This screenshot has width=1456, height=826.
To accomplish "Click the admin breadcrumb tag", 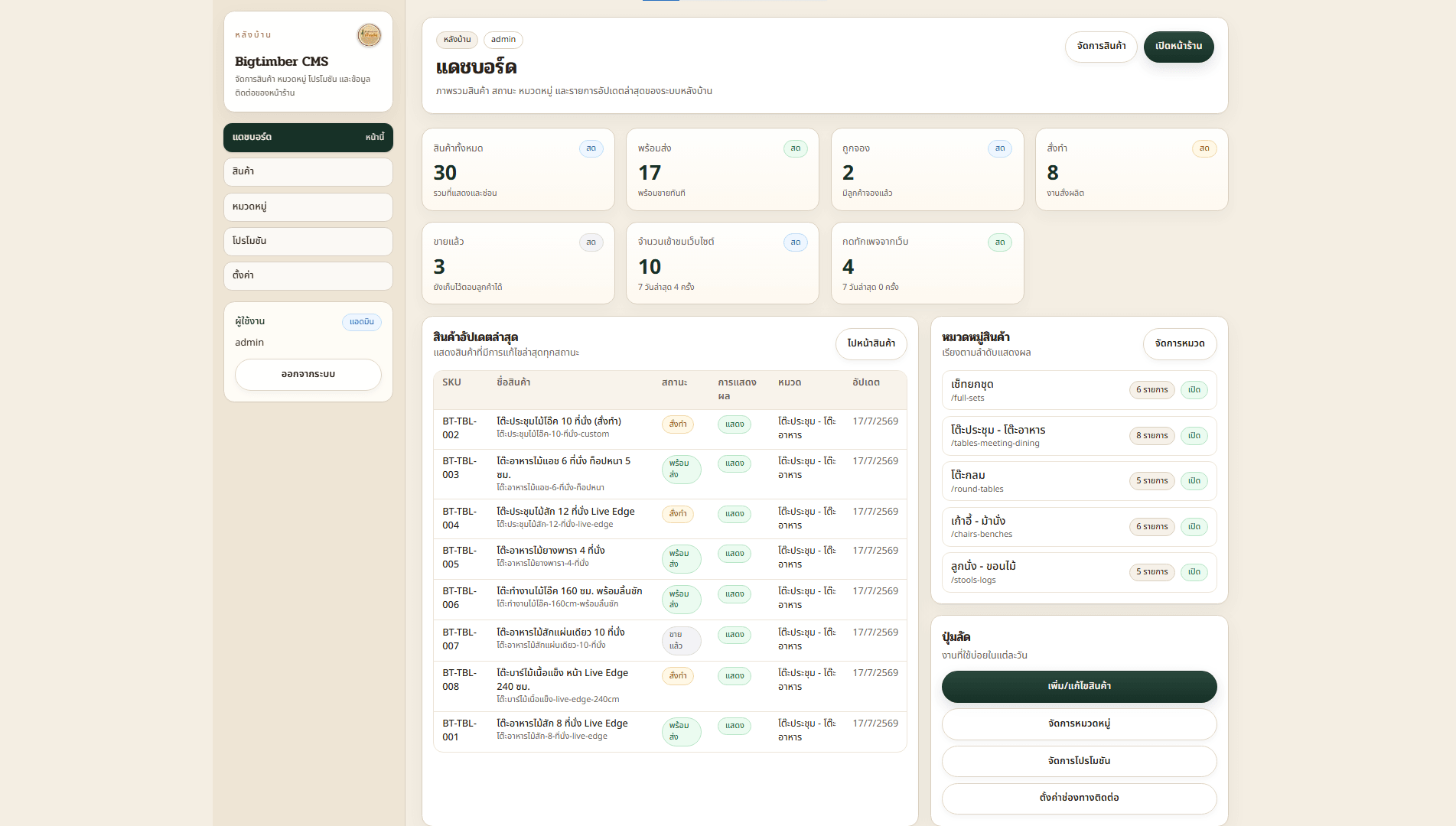I will [x=503, y=40].
